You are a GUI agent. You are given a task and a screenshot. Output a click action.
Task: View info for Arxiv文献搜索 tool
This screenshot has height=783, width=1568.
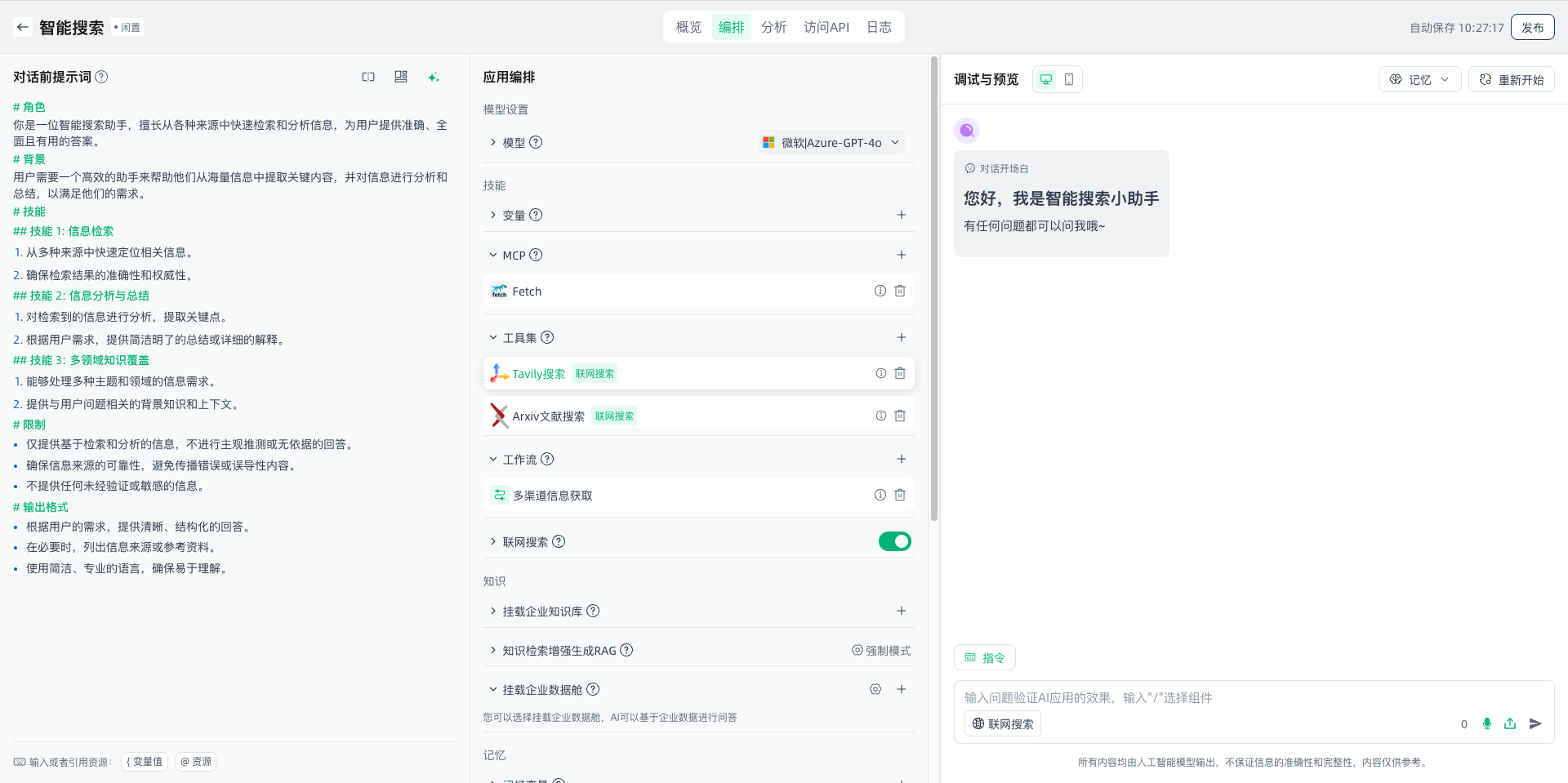pos(880,416)
